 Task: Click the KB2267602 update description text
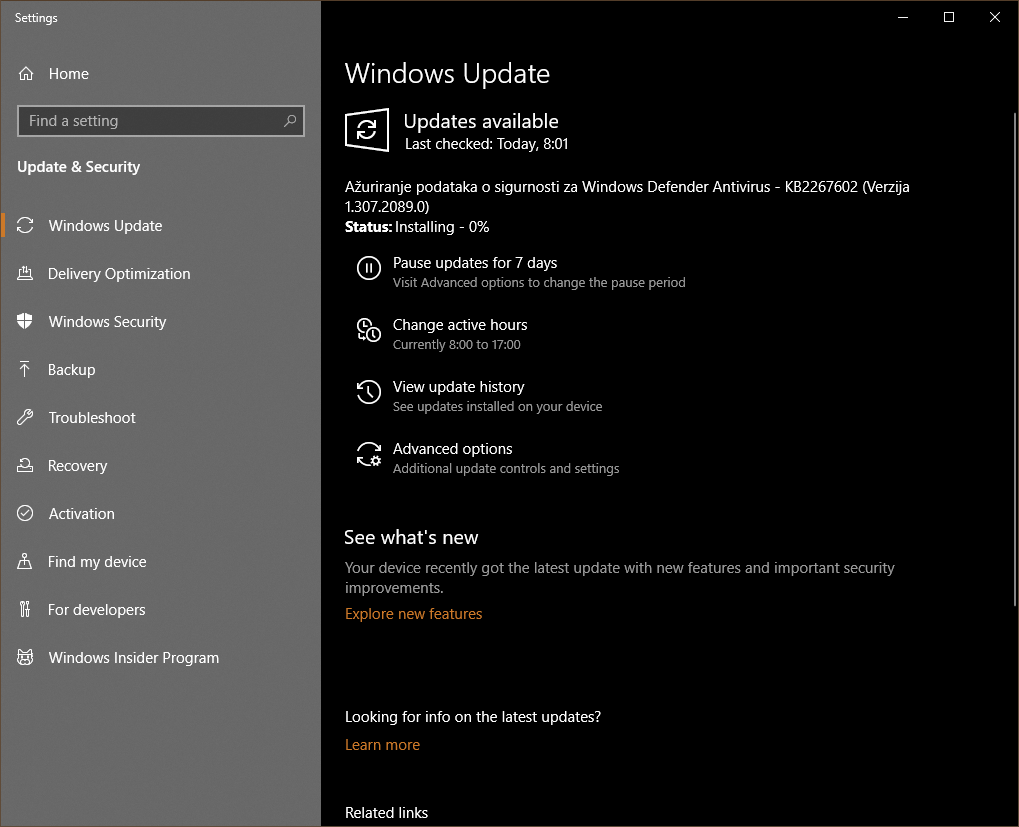626,197
